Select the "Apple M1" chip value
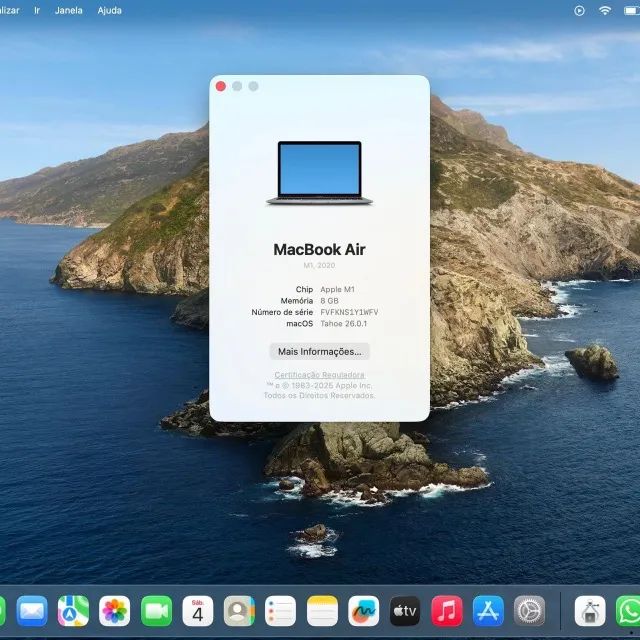The width and height of the screenshot is (640, 640). (x=338, y=289)
